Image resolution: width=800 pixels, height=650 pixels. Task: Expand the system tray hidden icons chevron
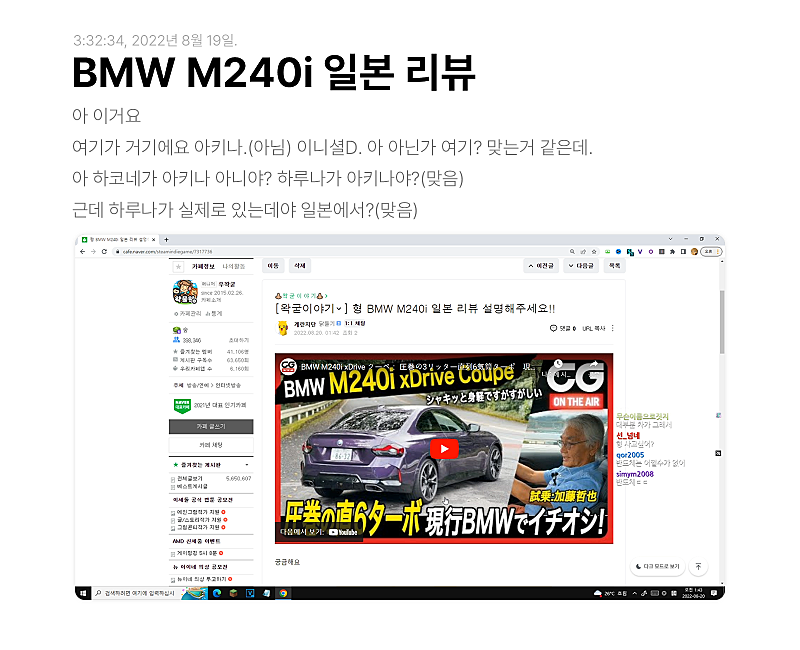click(x=635, y=593)
